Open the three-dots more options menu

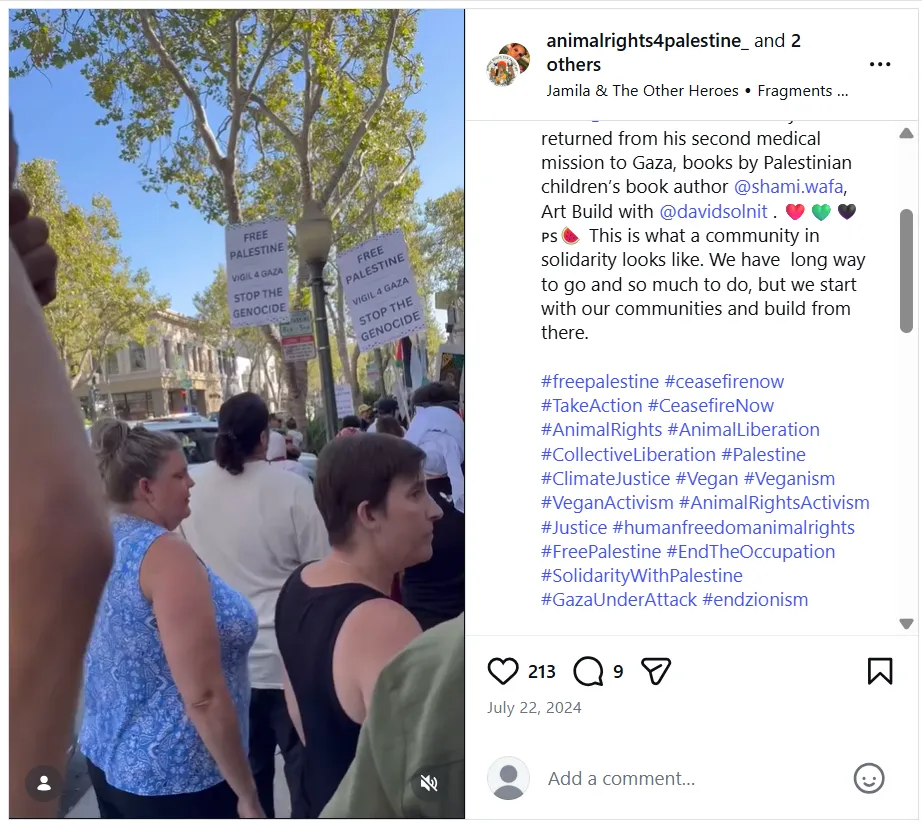880,64
